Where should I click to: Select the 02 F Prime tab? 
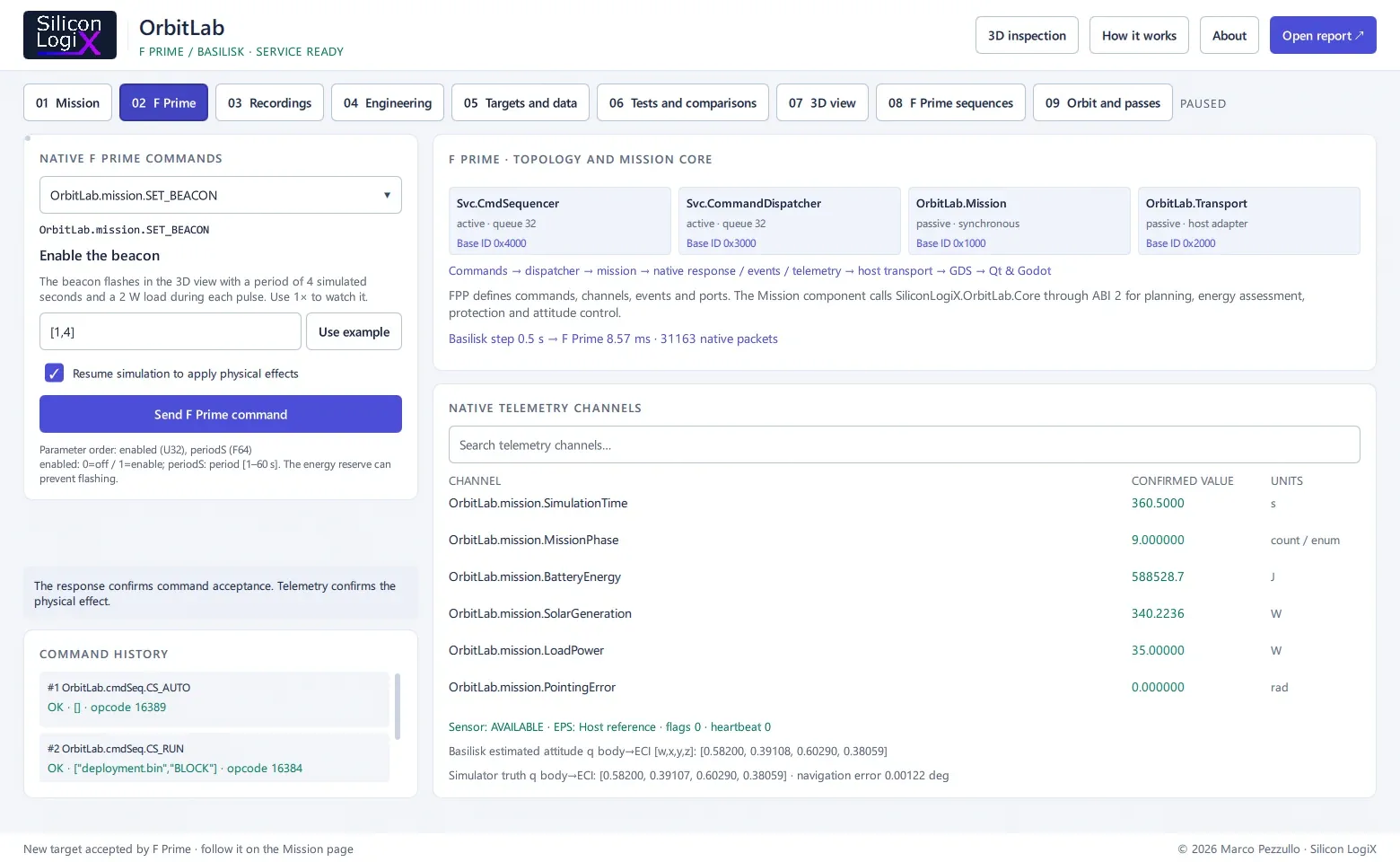163,102
